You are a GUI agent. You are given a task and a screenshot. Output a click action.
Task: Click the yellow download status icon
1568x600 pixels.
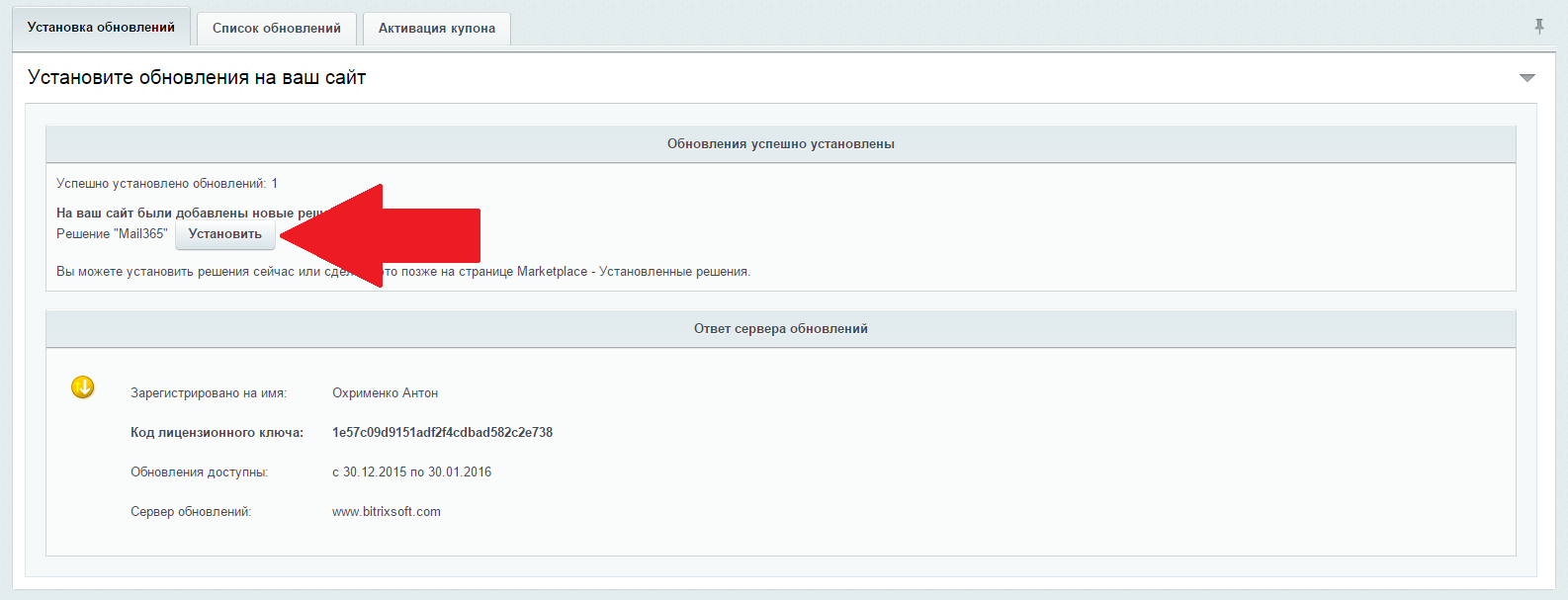tap(83, 386)
